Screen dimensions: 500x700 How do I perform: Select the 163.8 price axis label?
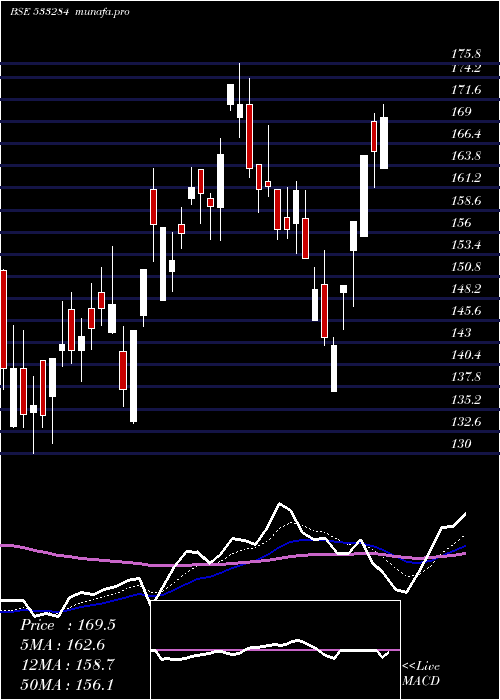coord(466,156)
